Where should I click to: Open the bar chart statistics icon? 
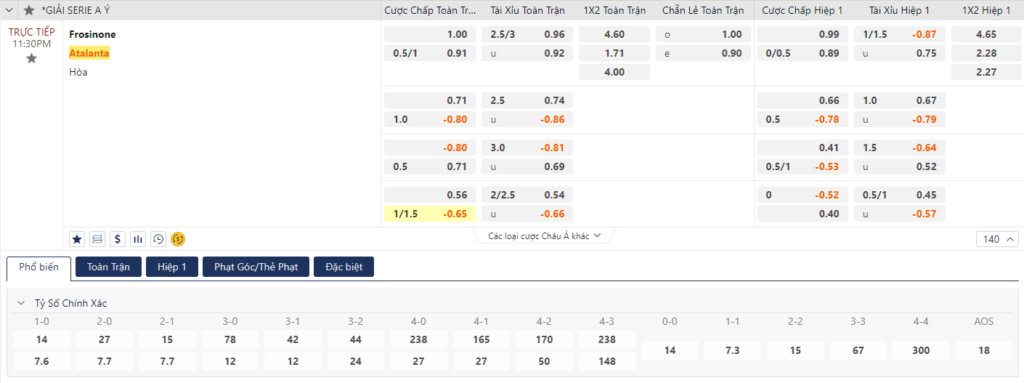tap(138, 239)
